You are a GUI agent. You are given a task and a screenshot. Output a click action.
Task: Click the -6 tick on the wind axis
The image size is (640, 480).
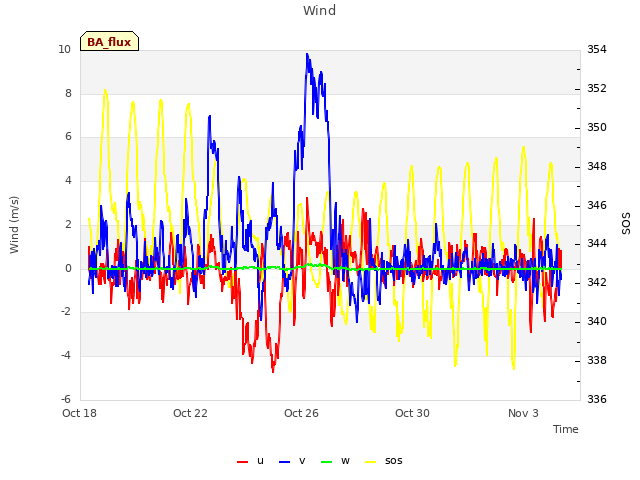tap(66, 399)
